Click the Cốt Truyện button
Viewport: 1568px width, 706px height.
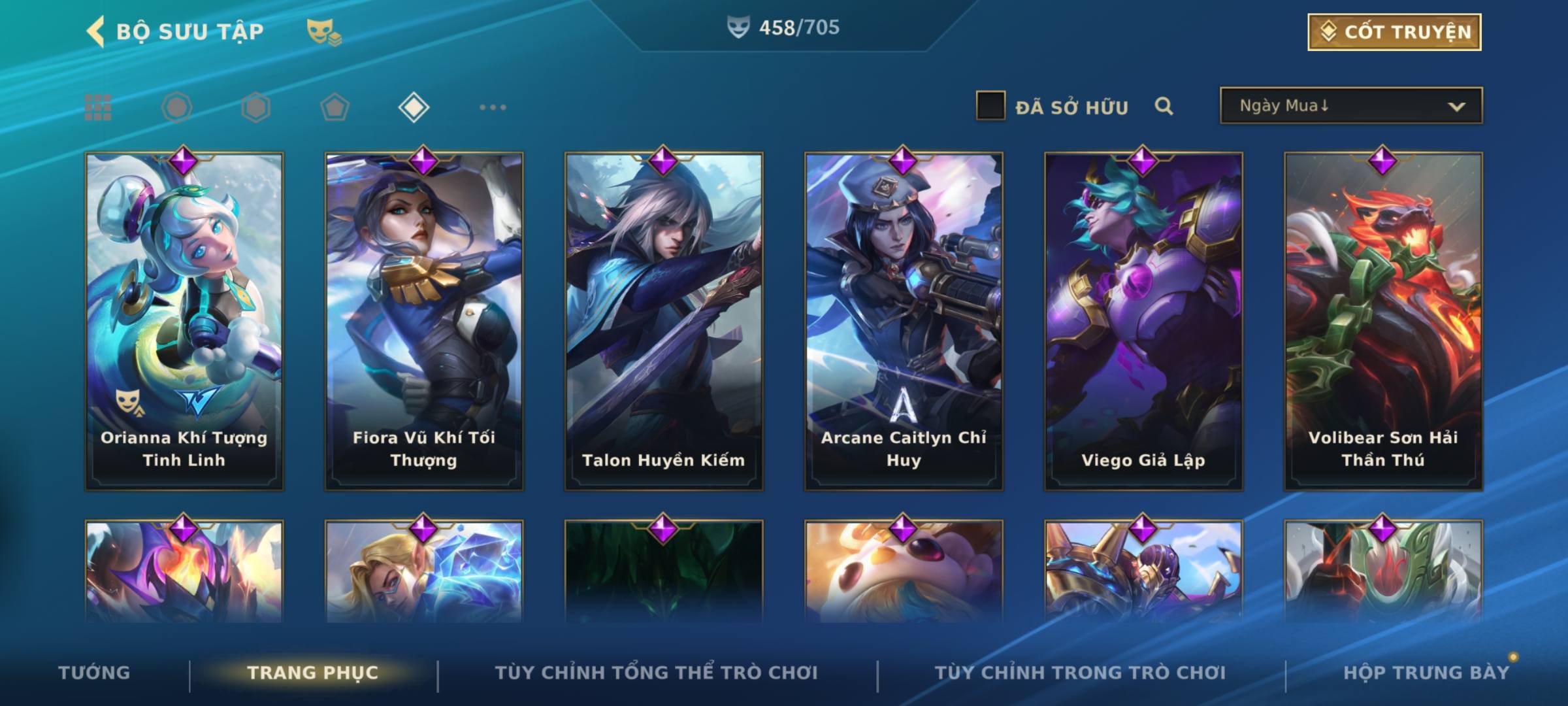click(x=1394, y=32)
